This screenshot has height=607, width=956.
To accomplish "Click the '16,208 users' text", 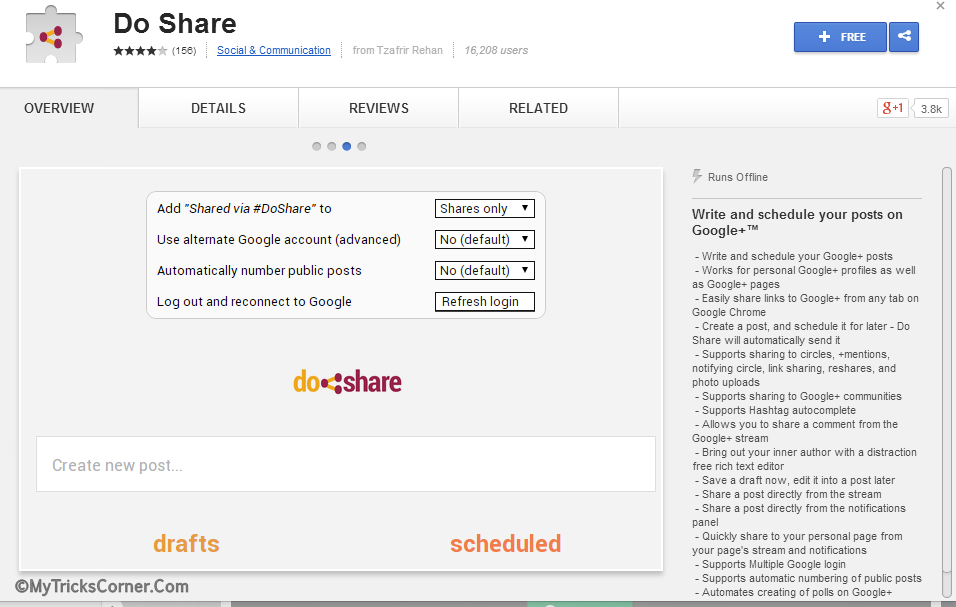I will pos(496,51).
